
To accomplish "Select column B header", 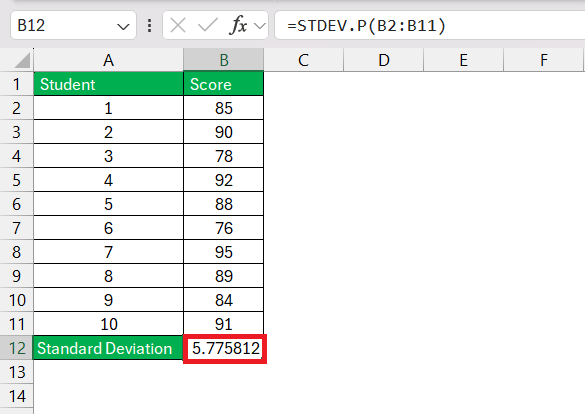I will click(x=223, y=60).
